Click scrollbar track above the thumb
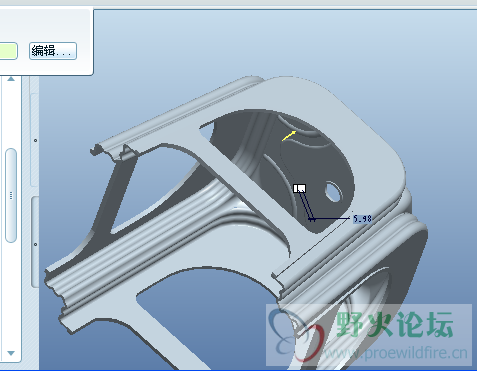Image resolution: width=477 pixels, height=371 pixels. click(11, 115)
